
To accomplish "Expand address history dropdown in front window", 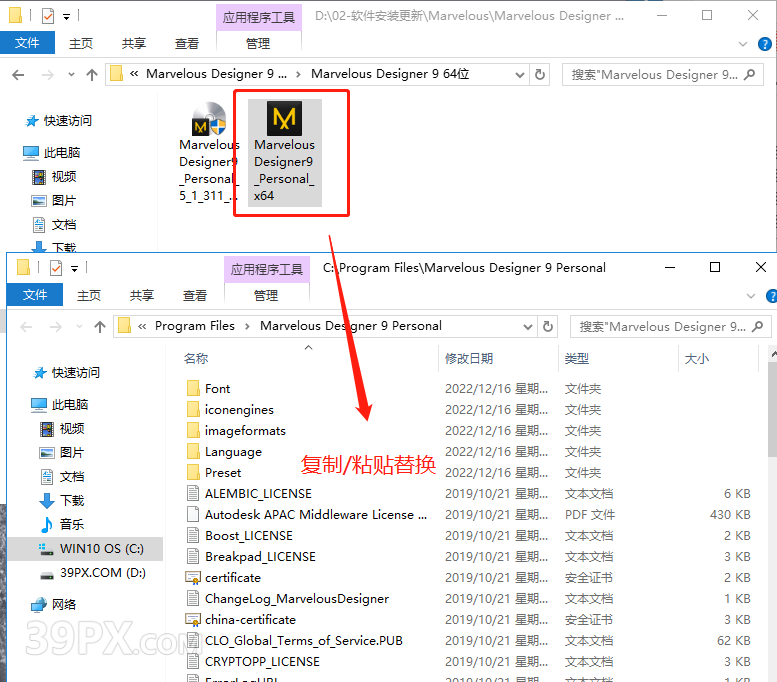I will (528, 327).
